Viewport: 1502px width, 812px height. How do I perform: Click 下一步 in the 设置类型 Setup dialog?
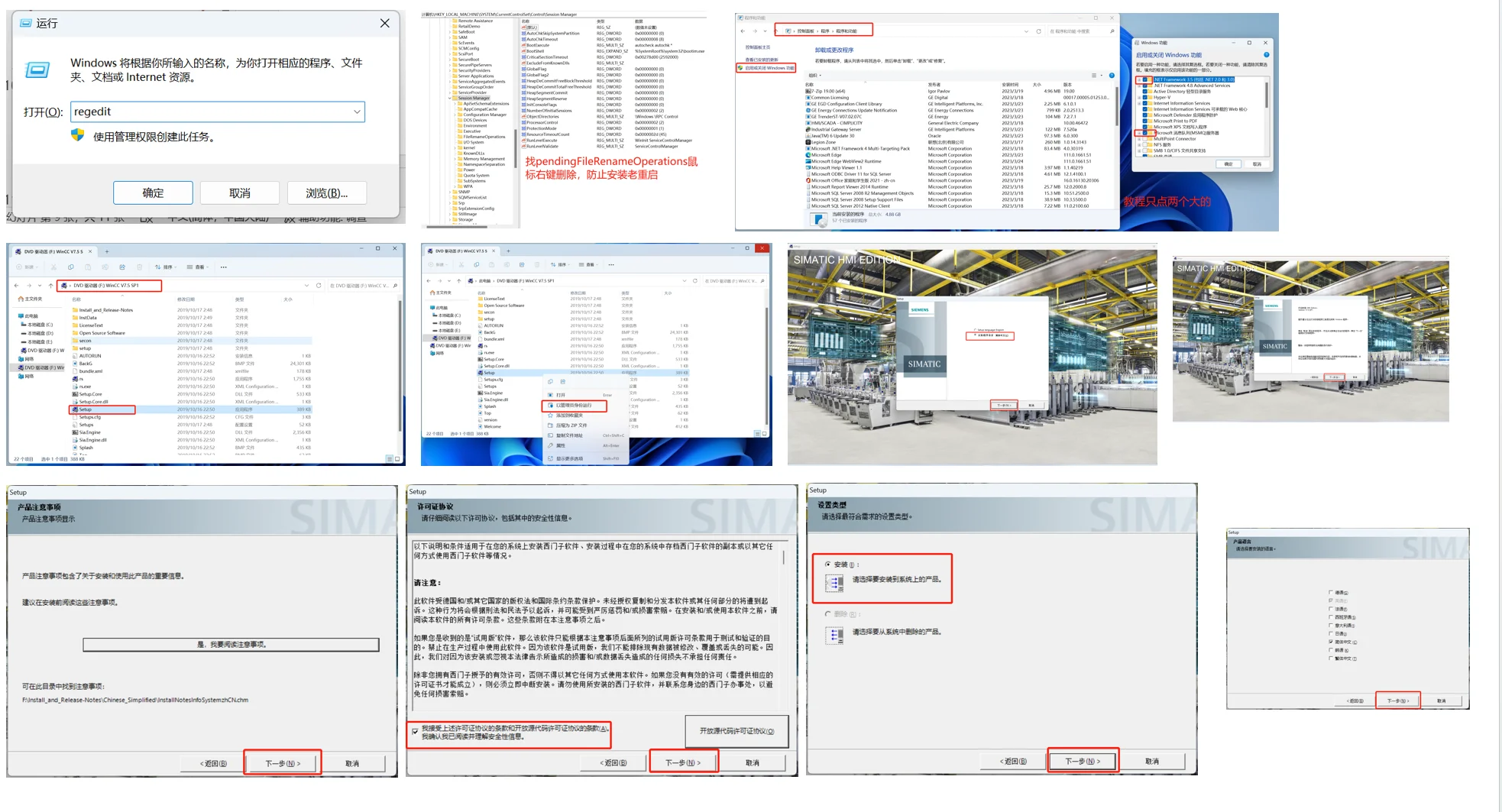click(x=1083, y=761)
